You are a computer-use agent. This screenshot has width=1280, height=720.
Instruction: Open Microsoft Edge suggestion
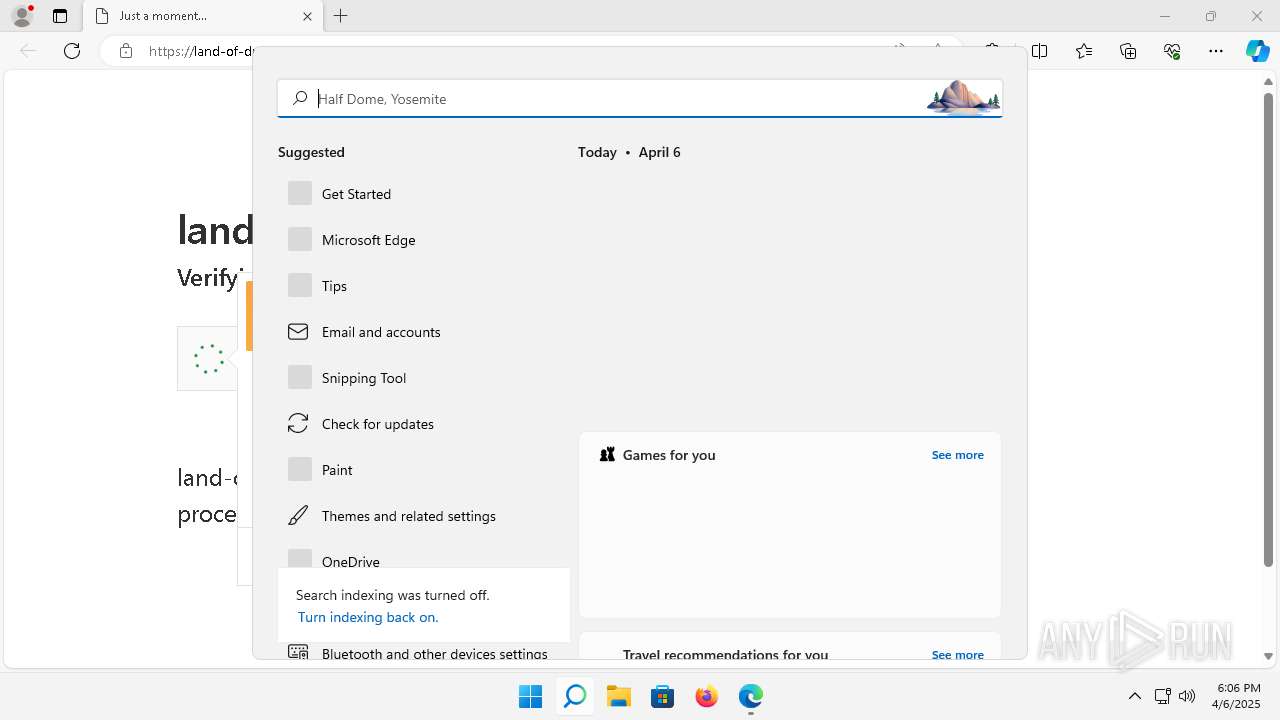tap(424, 240)
